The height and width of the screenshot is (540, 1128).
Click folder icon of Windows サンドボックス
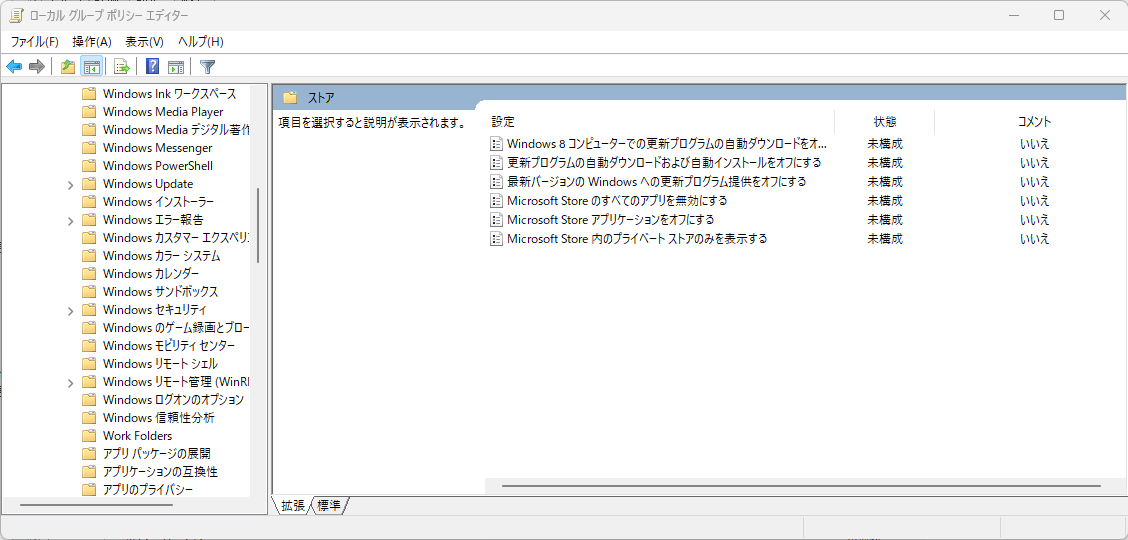[x=89, y=291]
